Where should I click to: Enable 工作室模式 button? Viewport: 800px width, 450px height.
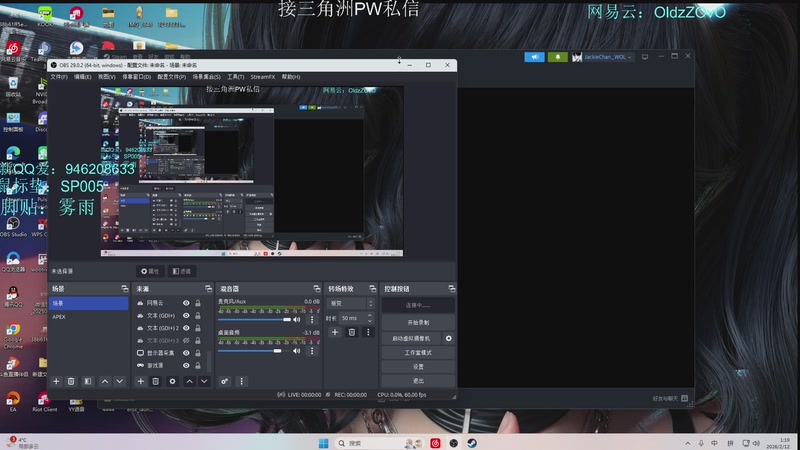(418, 353)
